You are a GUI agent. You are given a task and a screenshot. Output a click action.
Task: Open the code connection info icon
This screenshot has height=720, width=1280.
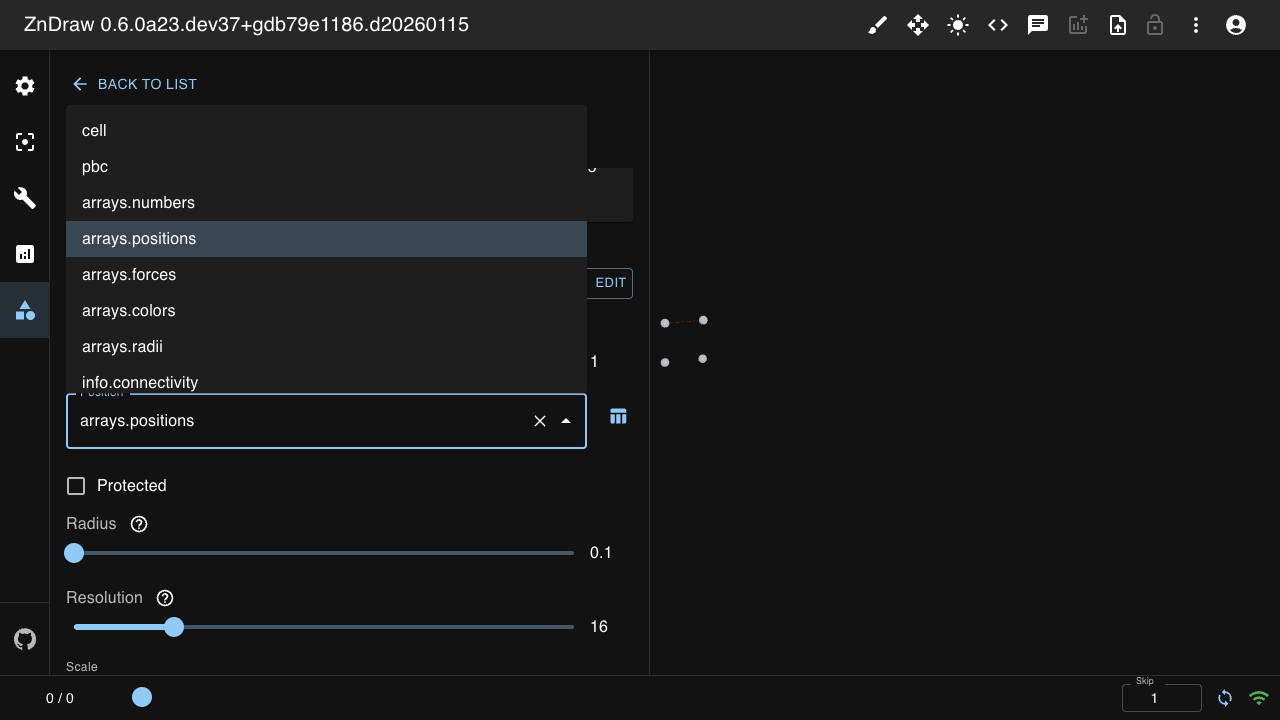coord(998,25)
